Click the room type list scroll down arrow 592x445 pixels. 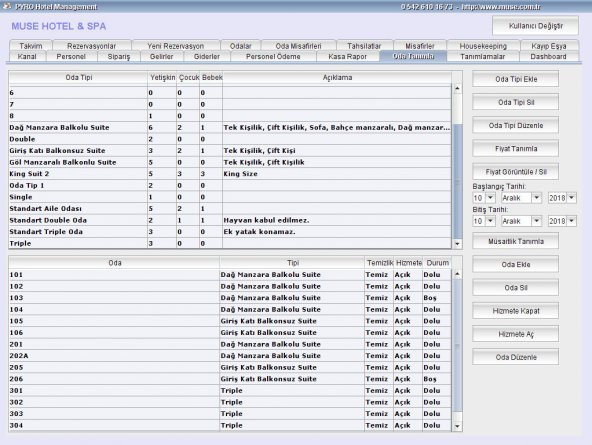(x=457, y=244)
